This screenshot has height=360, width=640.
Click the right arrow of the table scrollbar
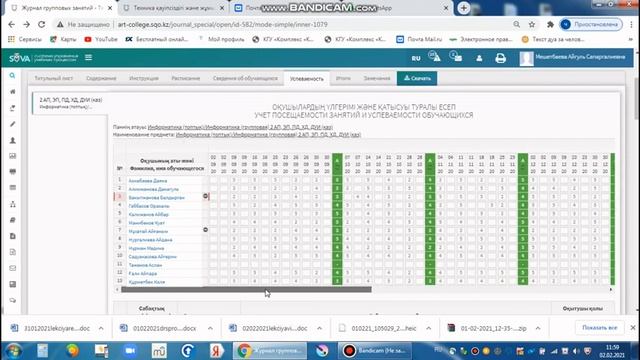click(611, 289)
